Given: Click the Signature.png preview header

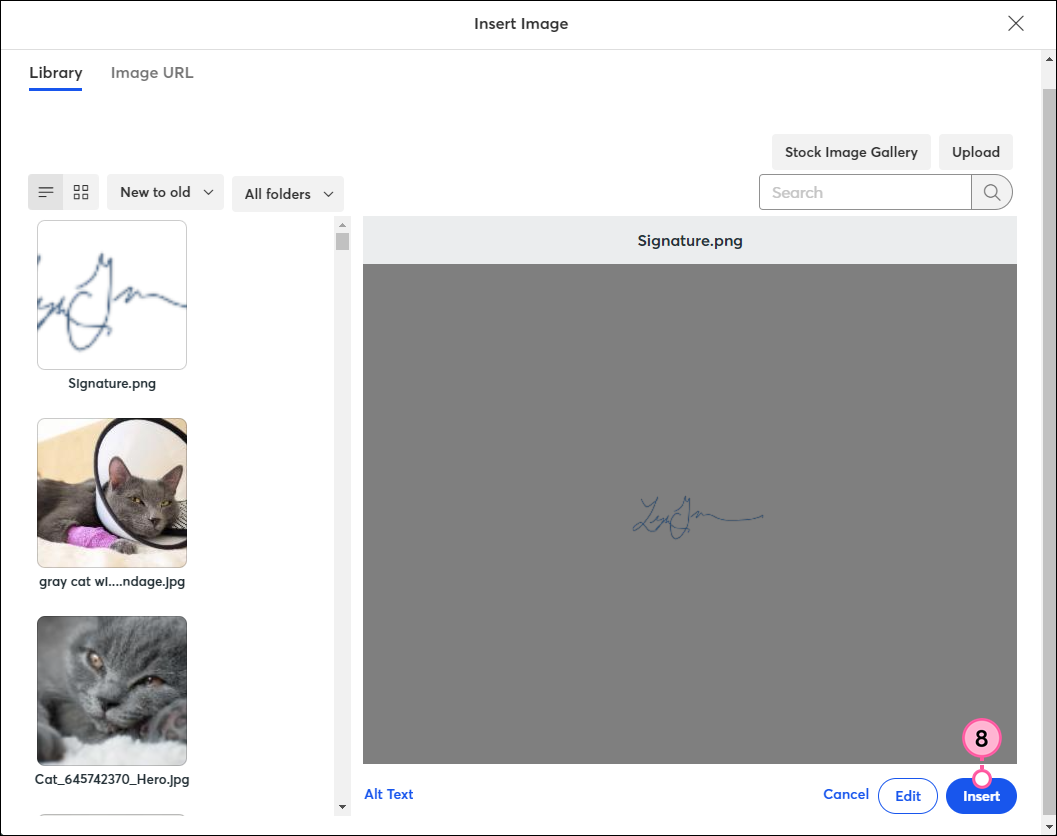Looking at the screenshot, I should point(690,241).
